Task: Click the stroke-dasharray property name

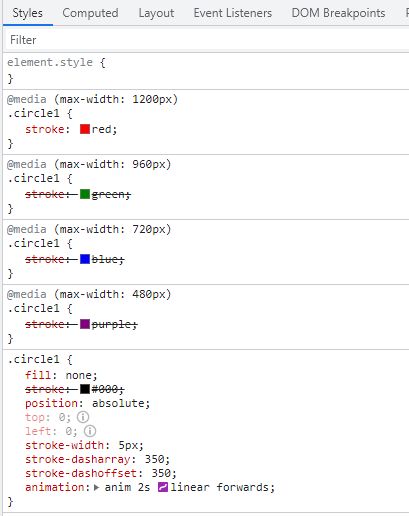Action: click(78, 459)
